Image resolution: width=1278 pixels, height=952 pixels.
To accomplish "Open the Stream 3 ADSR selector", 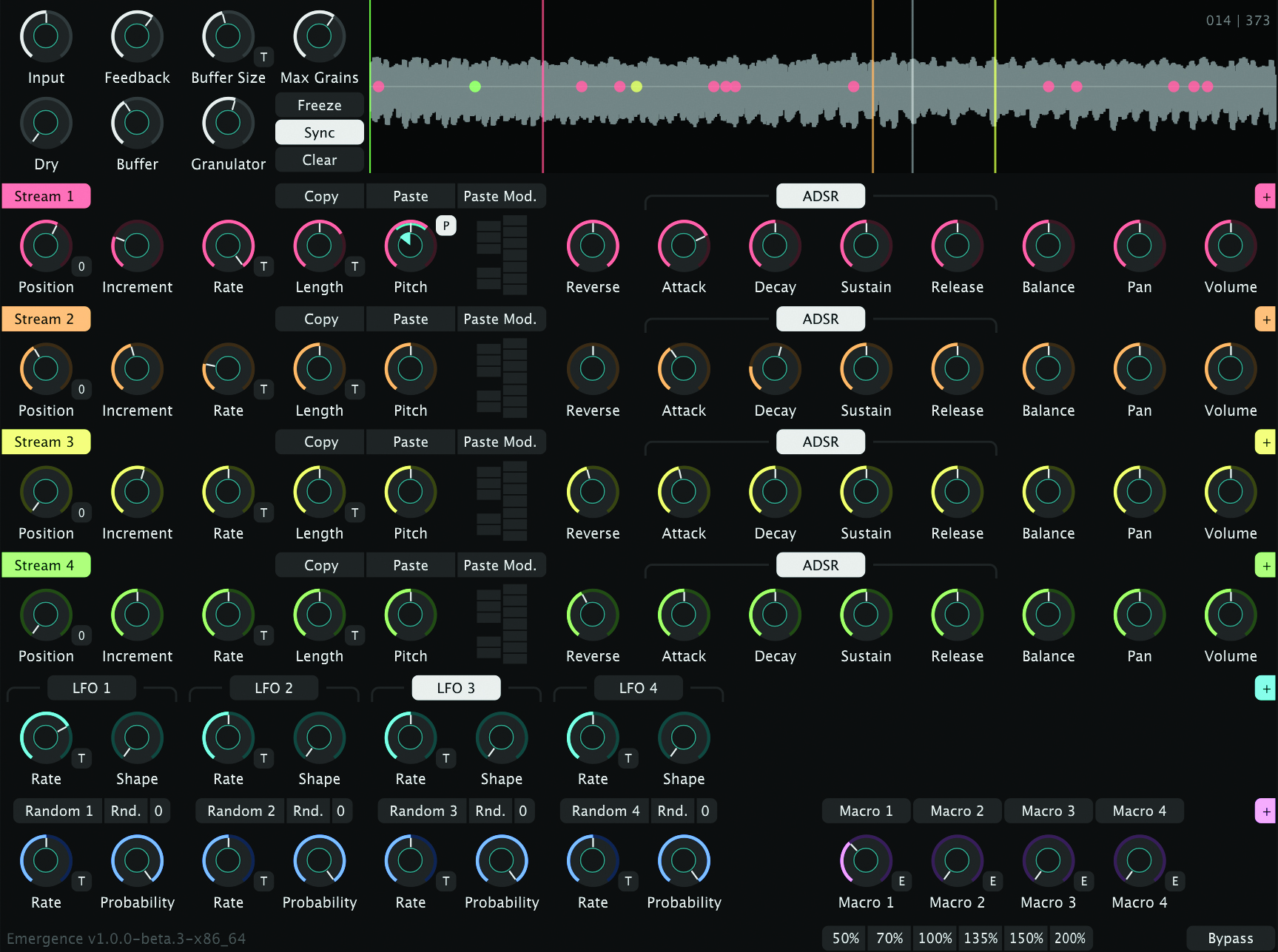I will pos(821,442).
